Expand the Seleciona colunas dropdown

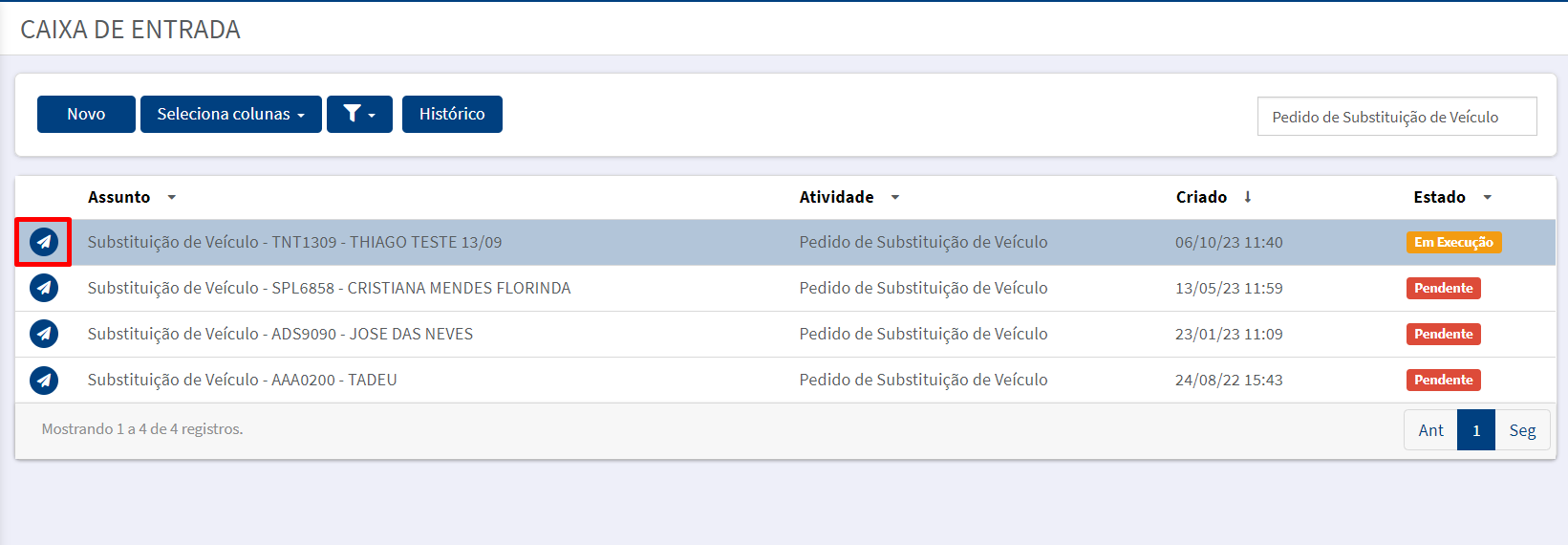231,114
